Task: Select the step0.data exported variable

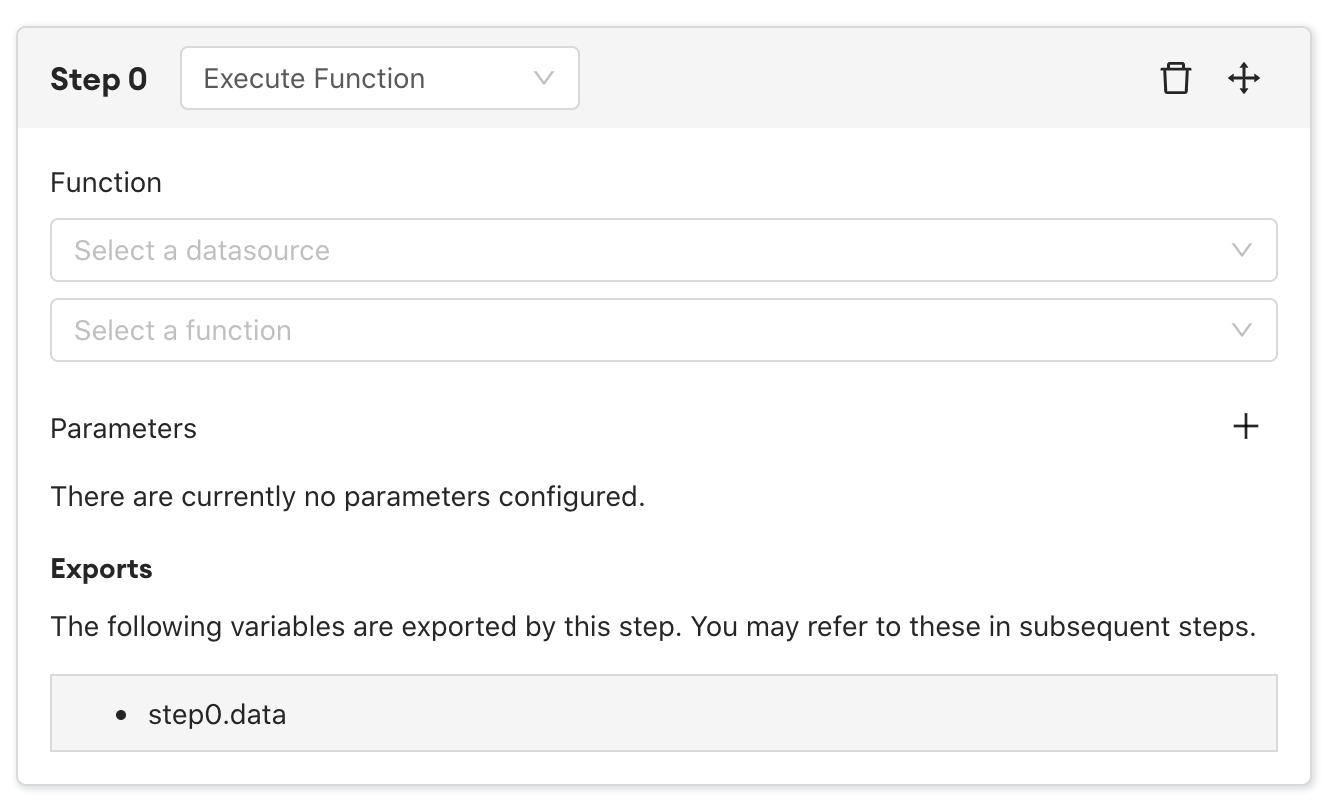Action: pyautogui.click(x=217, y=715)
